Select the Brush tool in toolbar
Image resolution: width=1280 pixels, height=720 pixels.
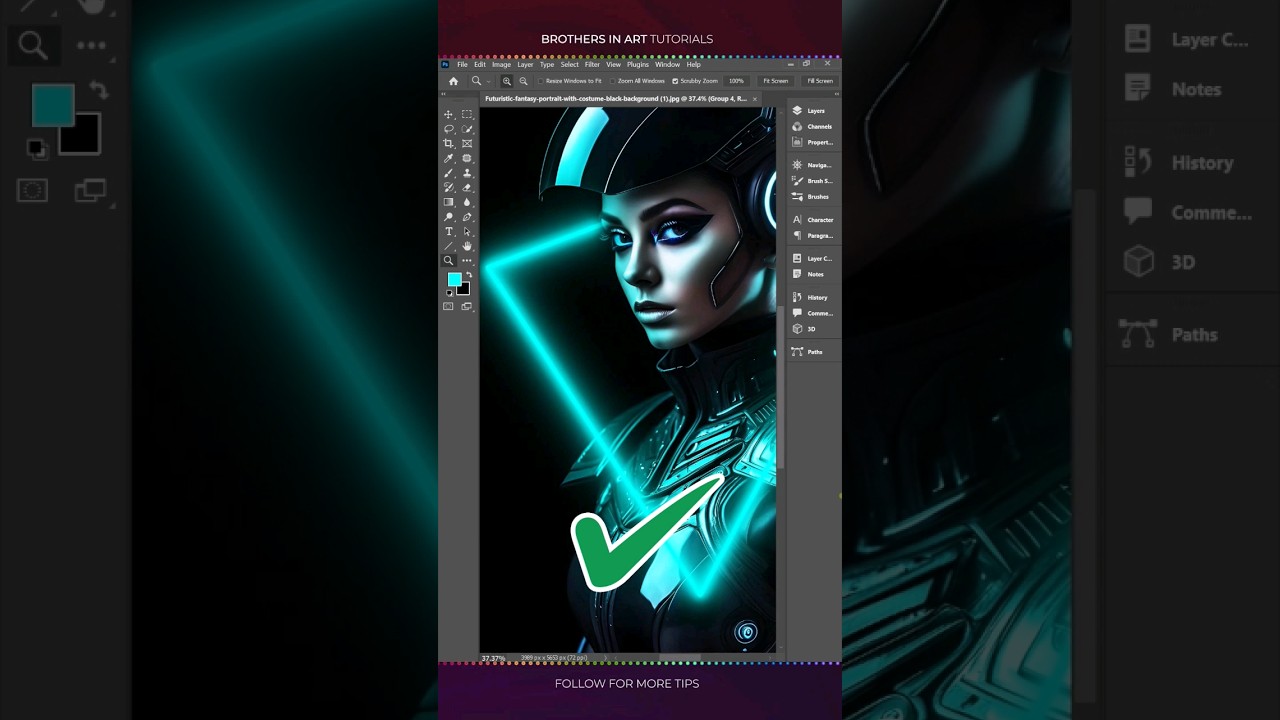click(449, 173)
